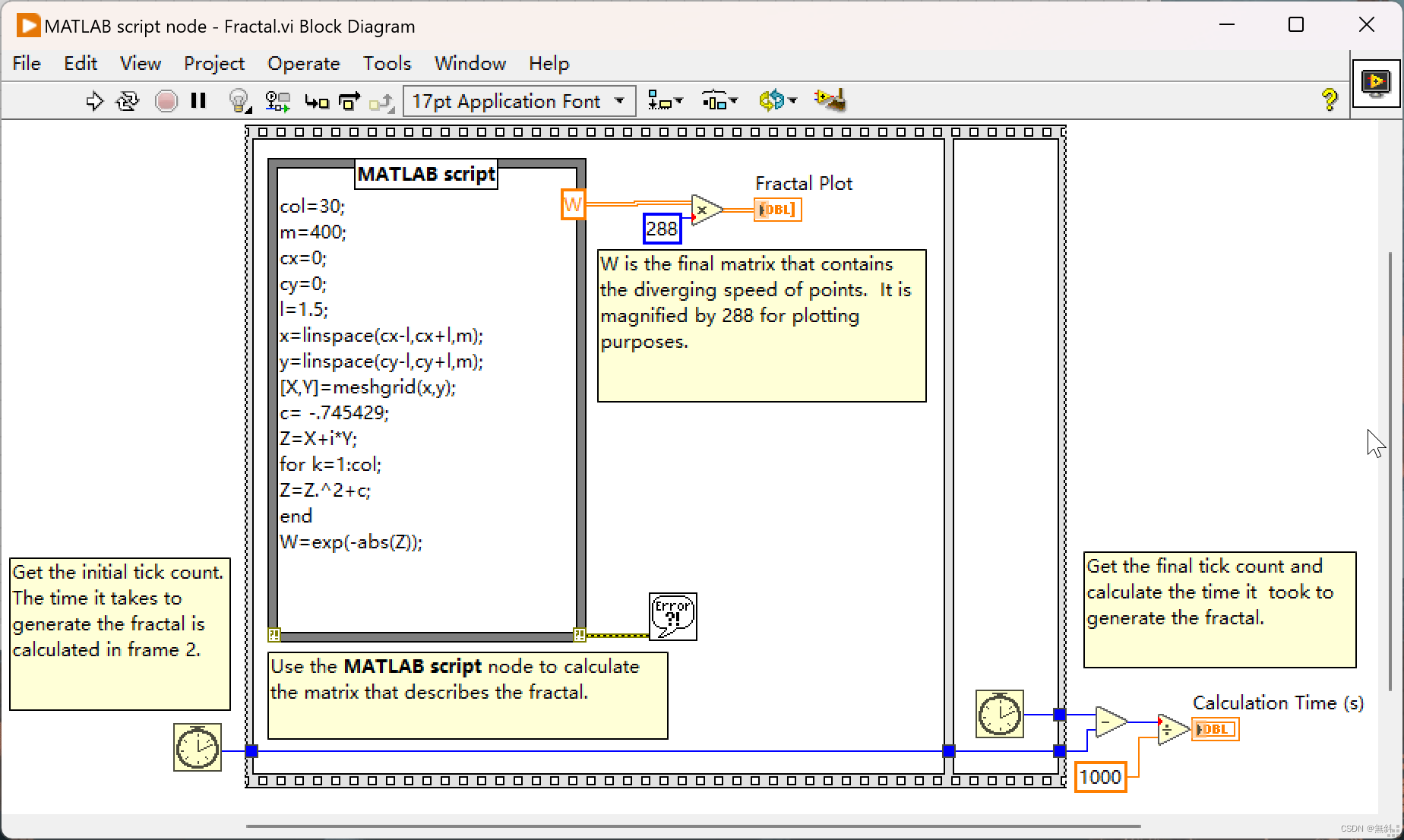Open the Tools menu
This screenshot has height=840, width=1404.
pos(387,64)
